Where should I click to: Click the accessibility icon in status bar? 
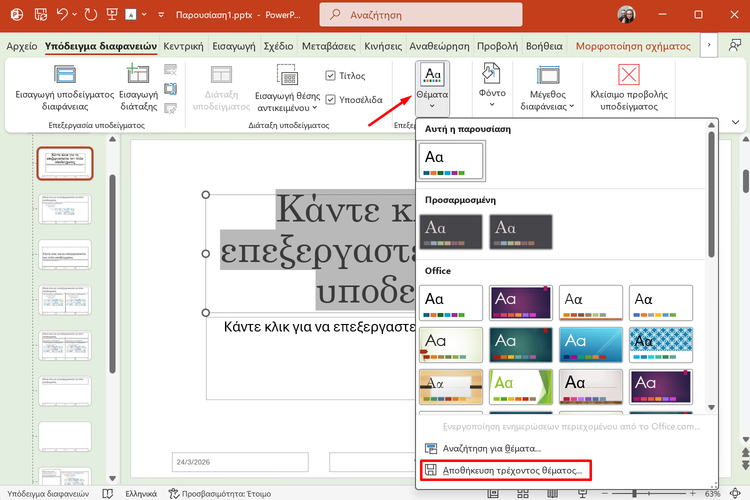pyautogui.click(x=174, y=493)
